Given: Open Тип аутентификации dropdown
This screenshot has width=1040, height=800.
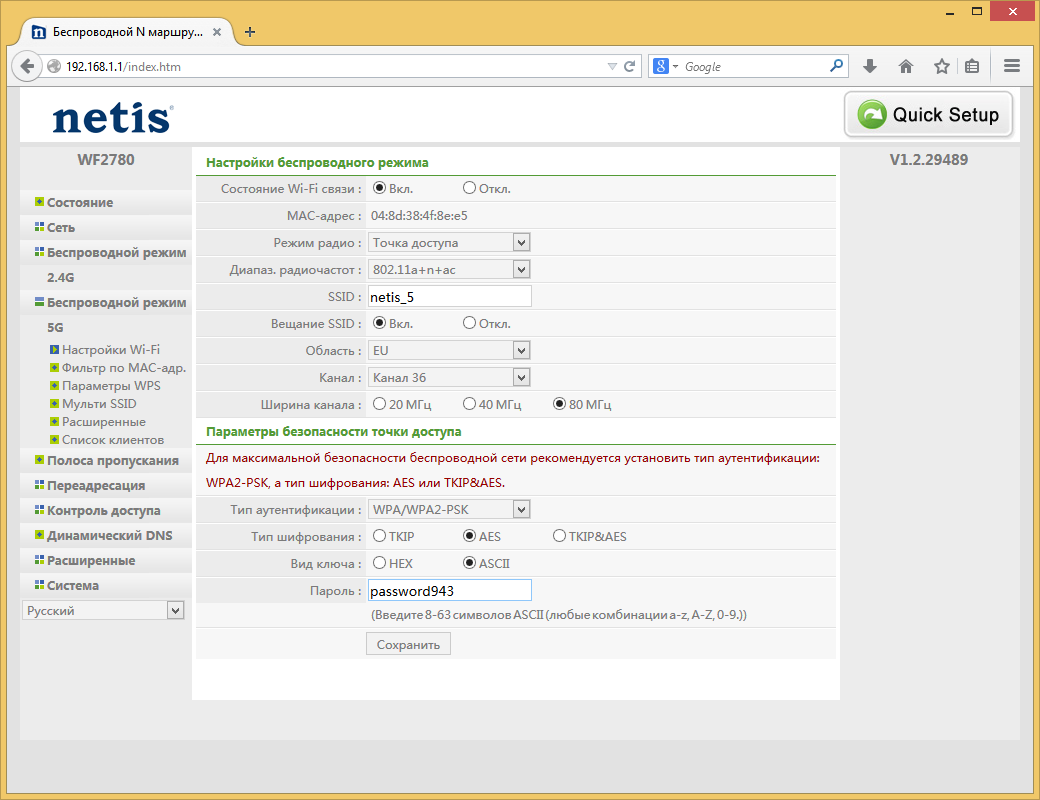Looking at the screenshot, I should 449,509.
